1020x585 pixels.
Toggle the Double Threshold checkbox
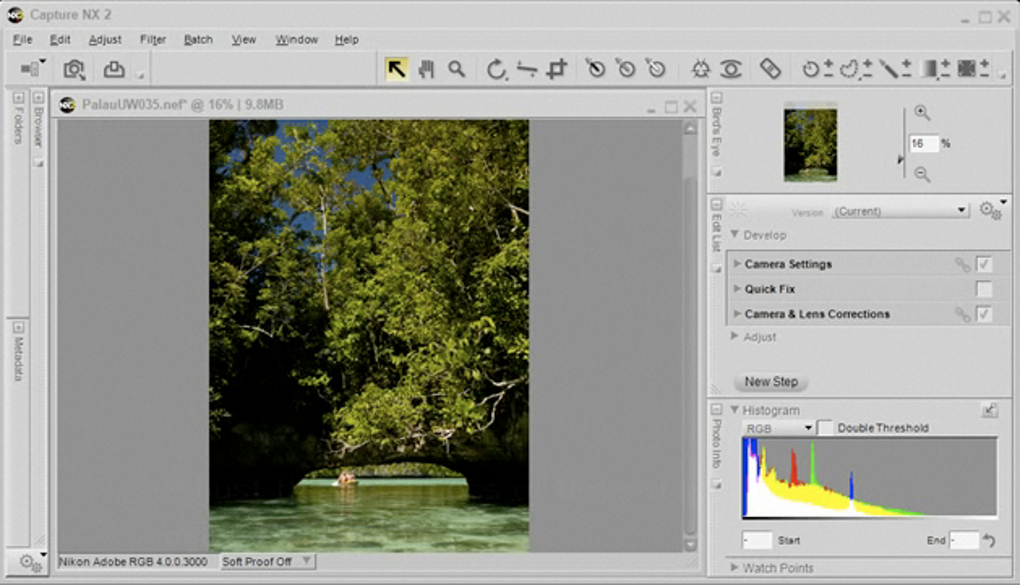click(x=825, y=428)
